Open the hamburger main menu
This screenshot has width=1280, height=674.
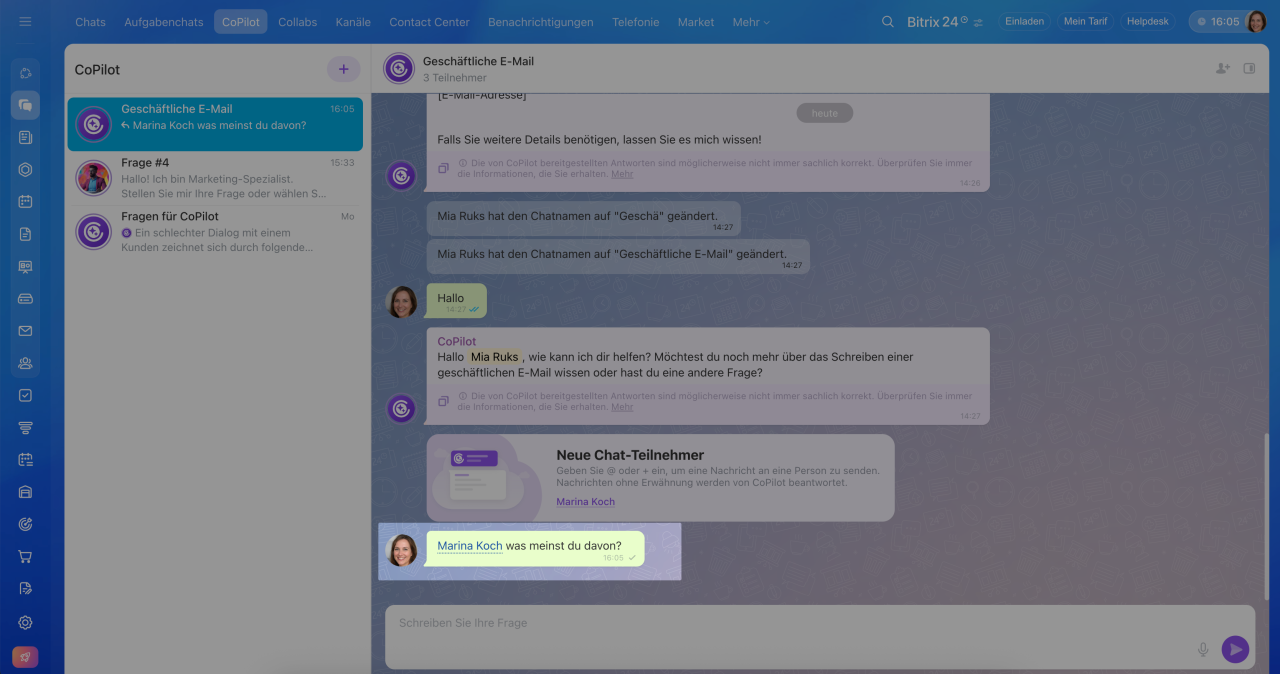(25, 21)
